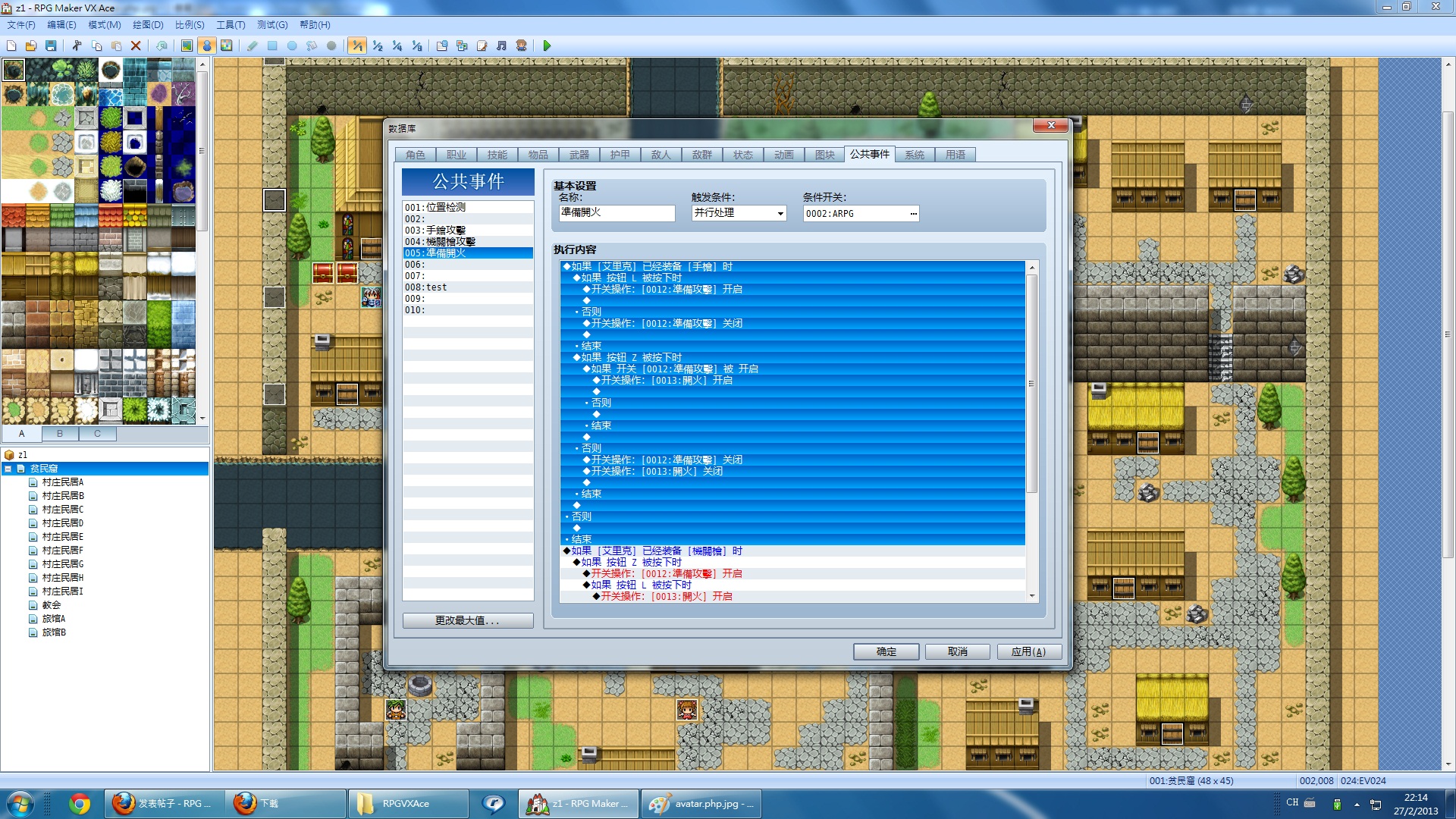Screen dimensions: 1456x819
Task: Select the Pencil drawing tool
Action: (253, 45)
